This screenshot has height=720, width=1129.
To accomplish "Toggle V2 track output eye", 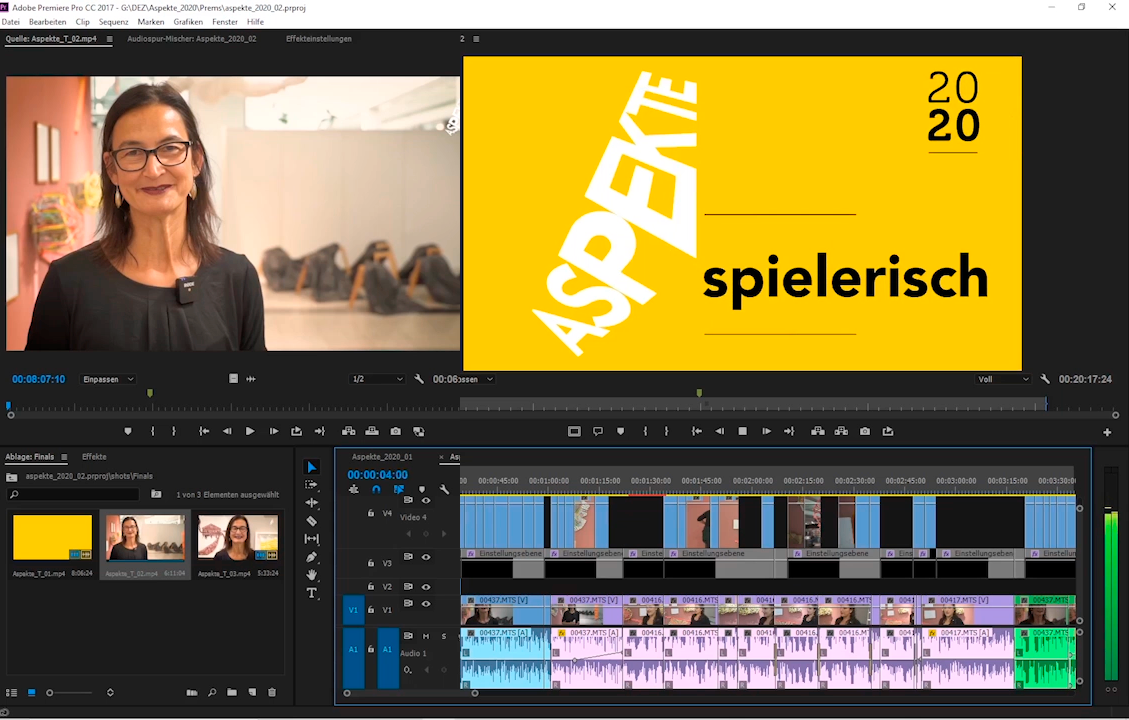I will [x=426, y=587].
